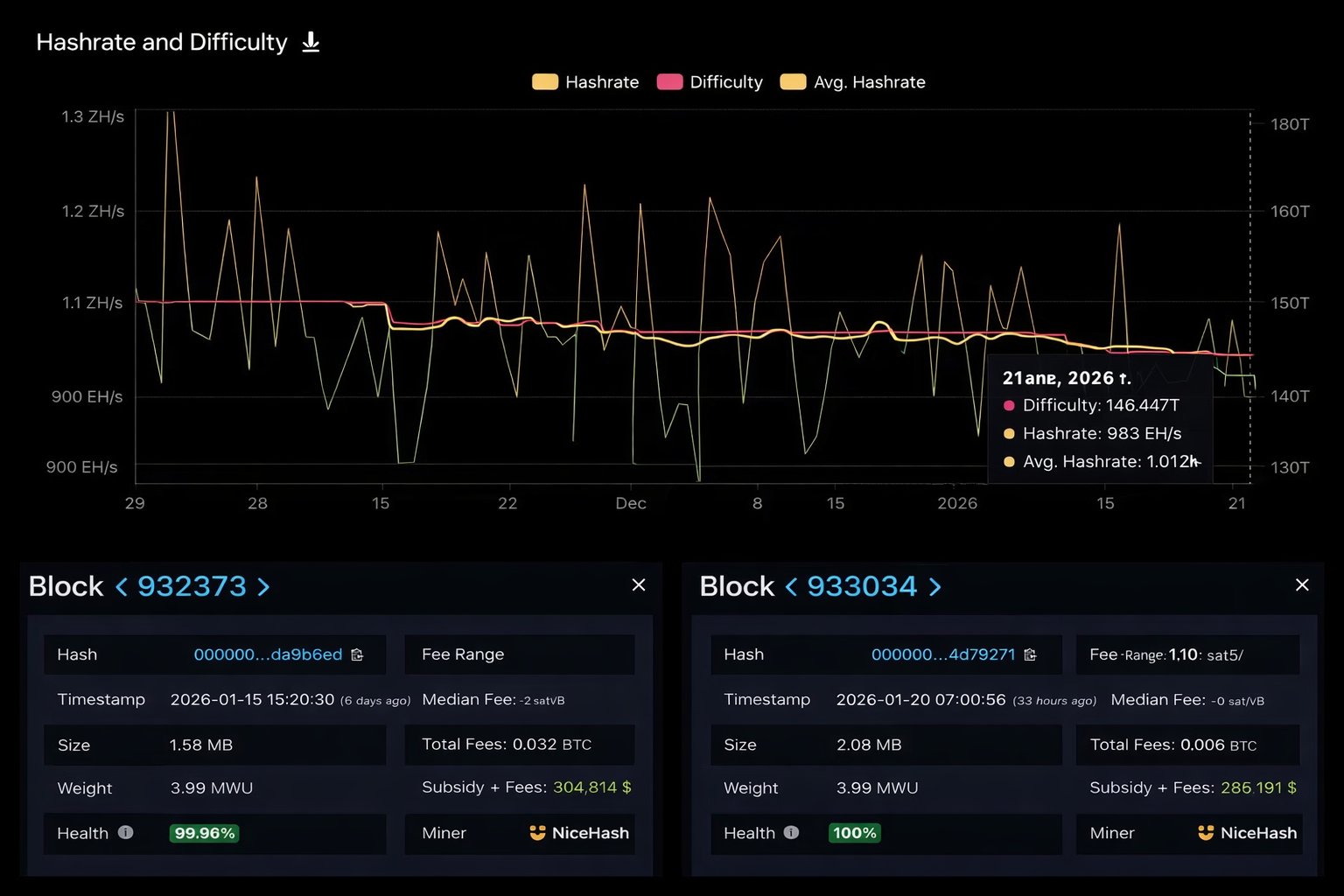Screen dimensions: 1344x896
Task: Toggle Avg. Hashrate series in legend
Action: (x=853, y=82)
